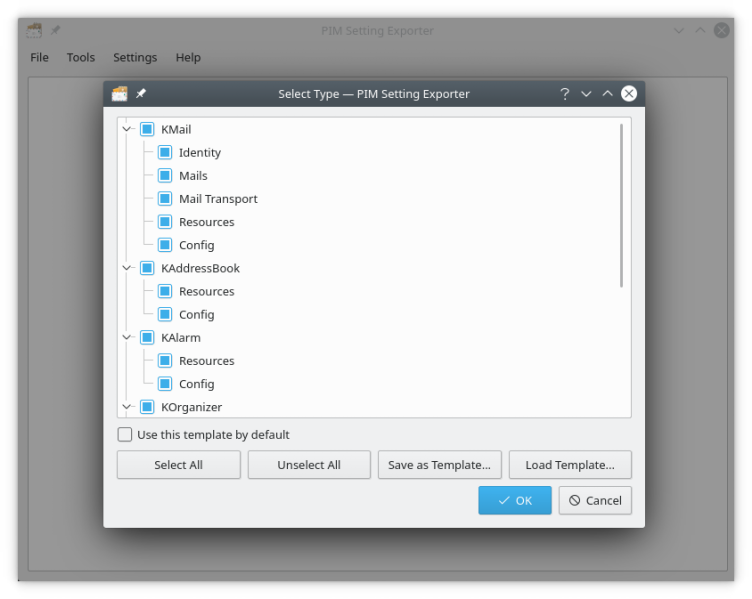Close the Select Type dialog
Image resolution: width=752 pixels, height=599 pixels.
[x=629, y=94]
